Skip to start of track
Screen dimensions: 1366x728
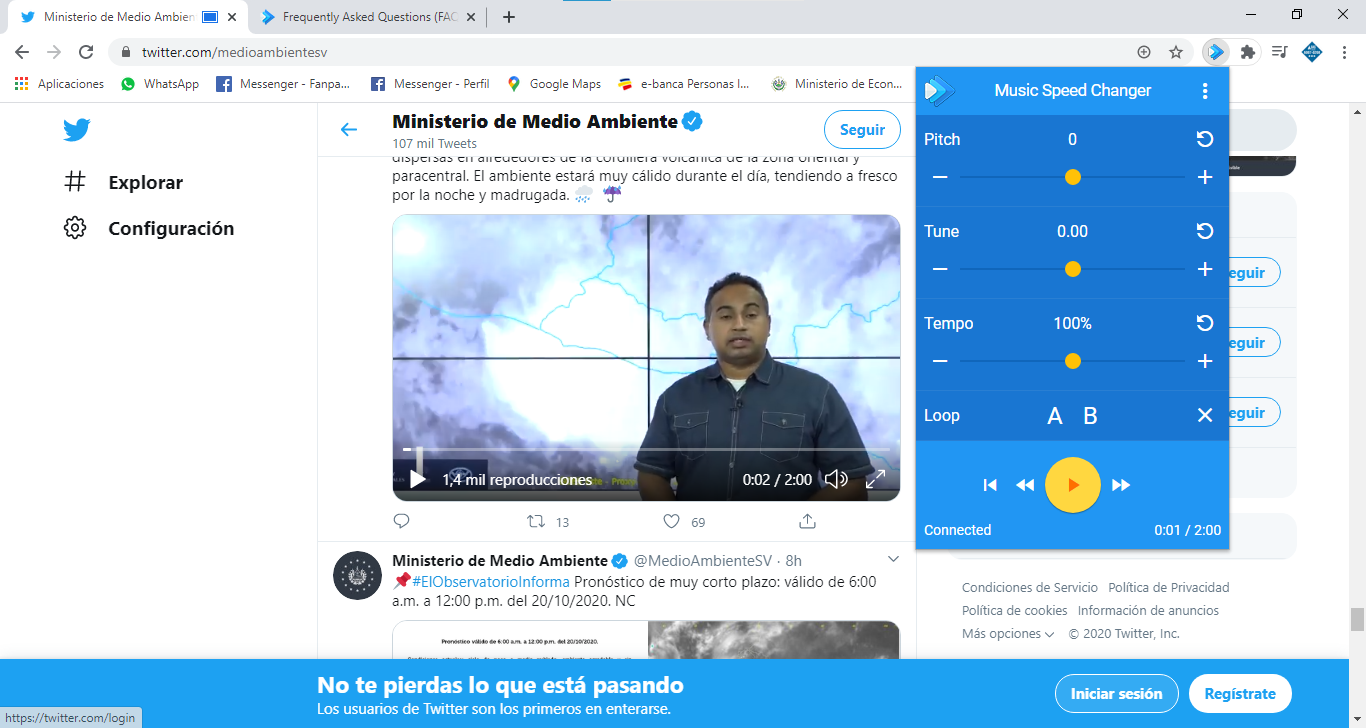pos(990,485)
